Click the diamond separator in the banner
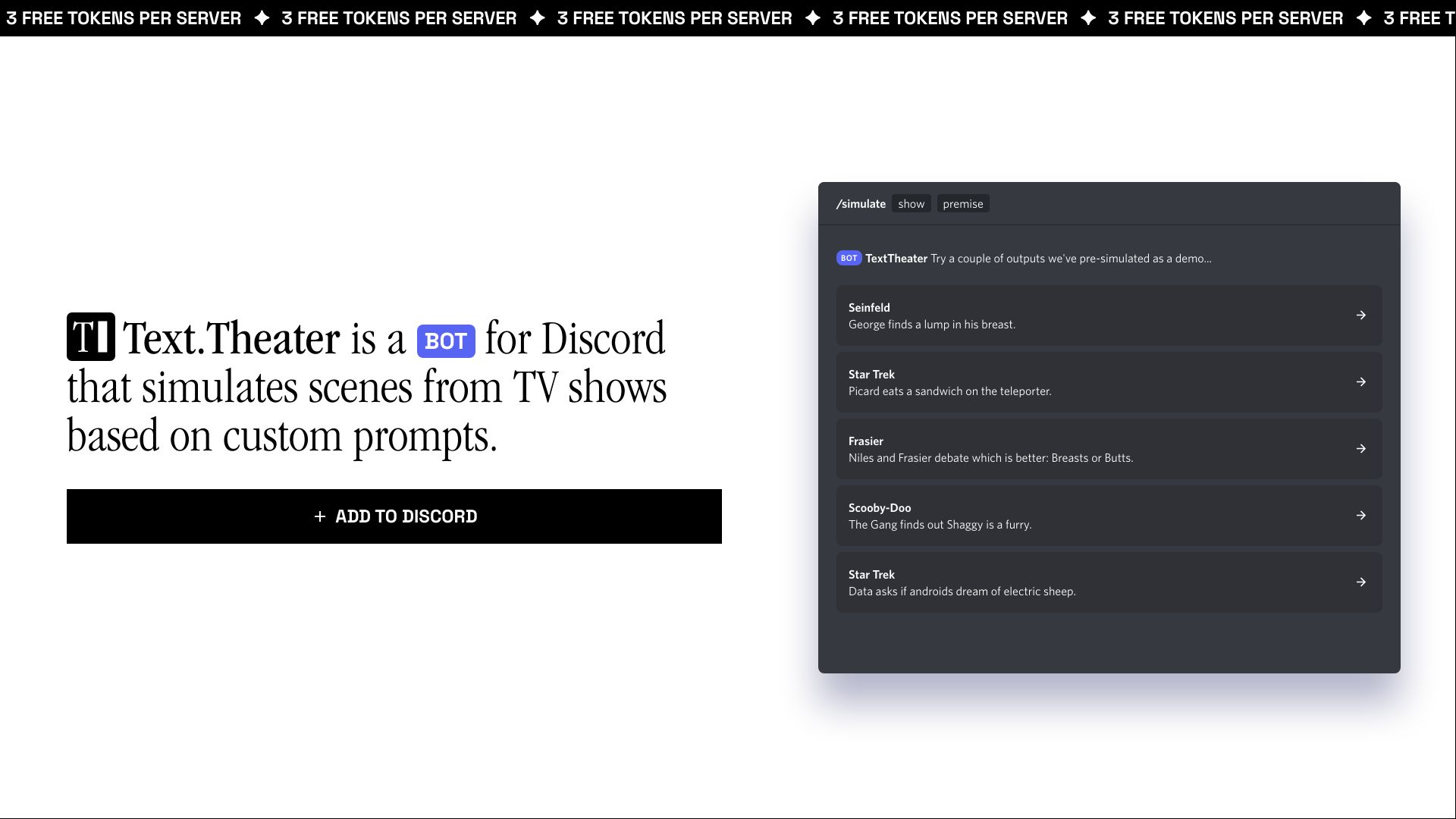Screen dimensions: 1456x819 [x=262, y=18]
